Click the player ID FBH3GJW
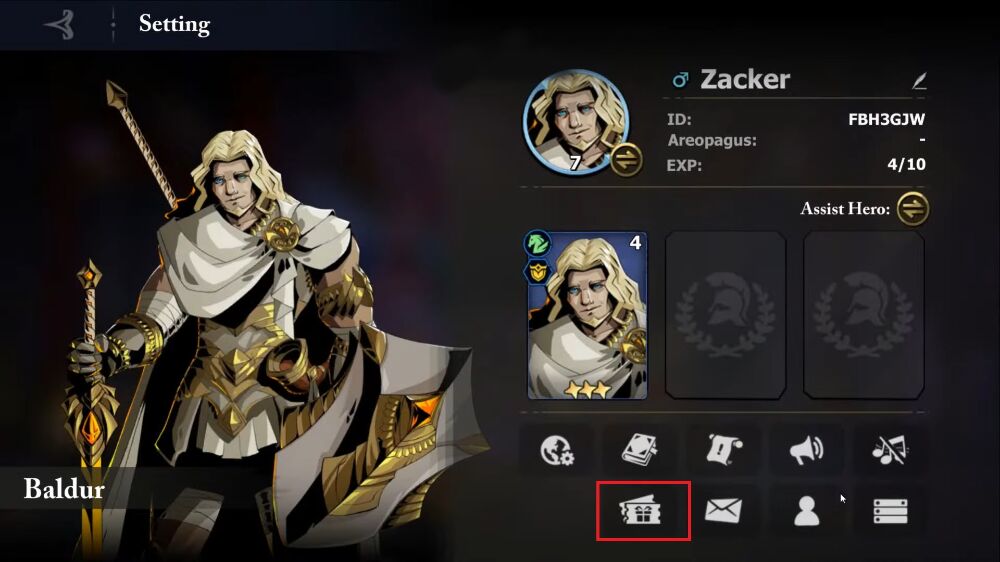Image resolution: width=1000 pixels, height=562 pixels. click(x=886, y=119)
